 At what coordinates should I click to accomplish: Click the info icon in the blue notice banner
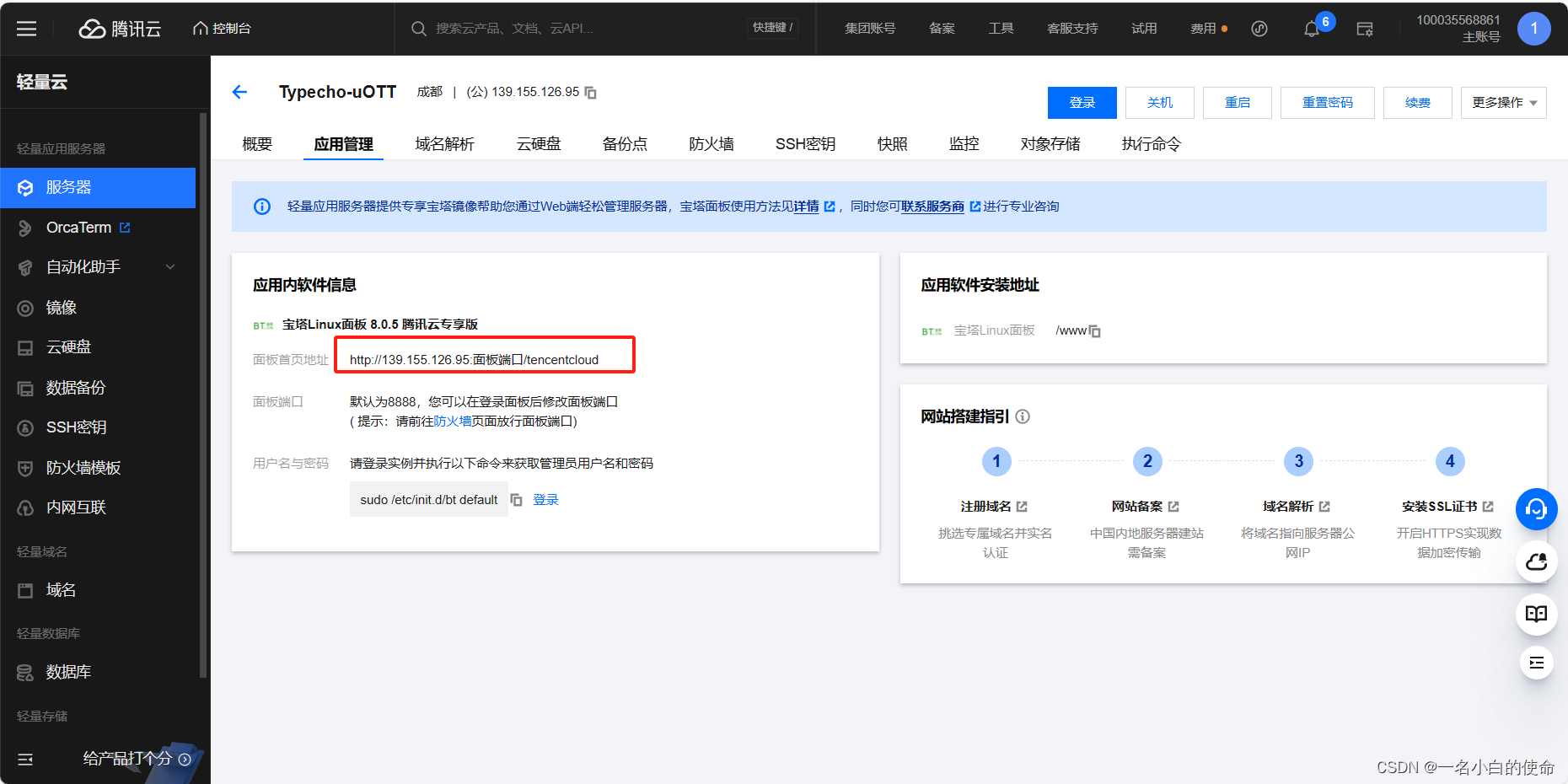(x=262, y=207)
